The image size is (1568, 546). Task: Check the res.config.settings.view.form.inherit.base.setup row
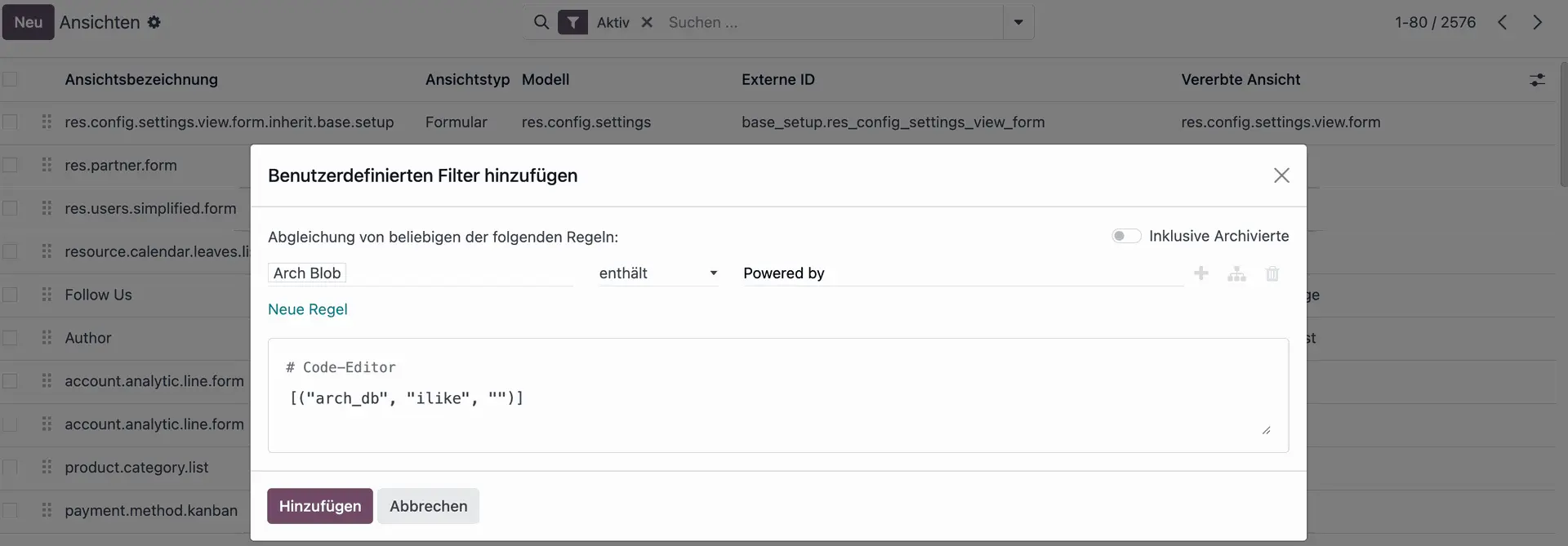[10, 122]
